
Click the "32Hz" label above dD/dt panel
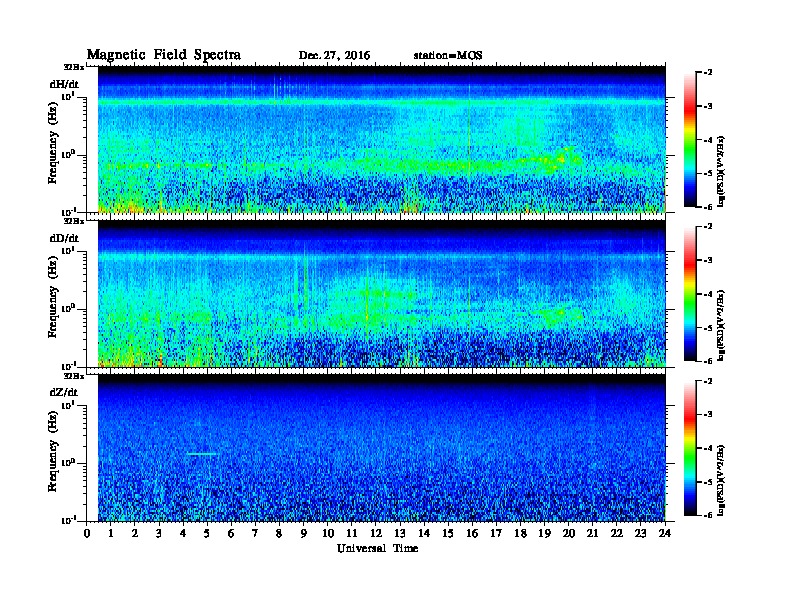point(74,221)
